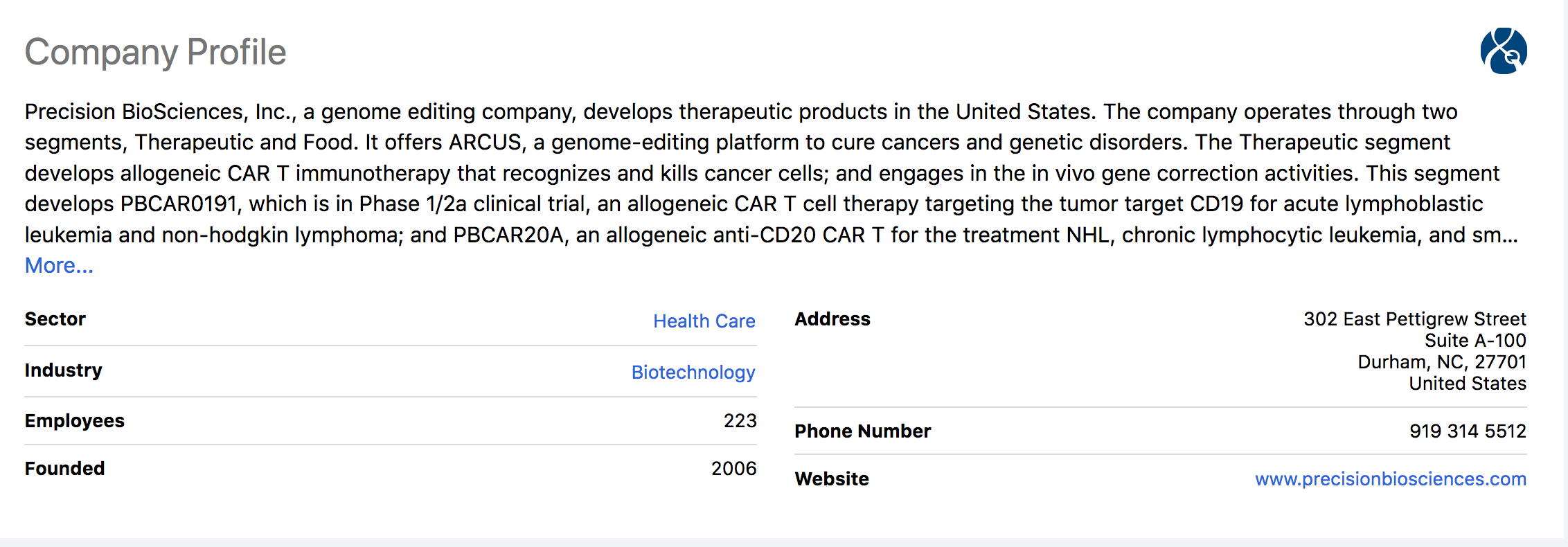Click the Suite A-100 address line
1568x547 pixels.
(1475, 341)
